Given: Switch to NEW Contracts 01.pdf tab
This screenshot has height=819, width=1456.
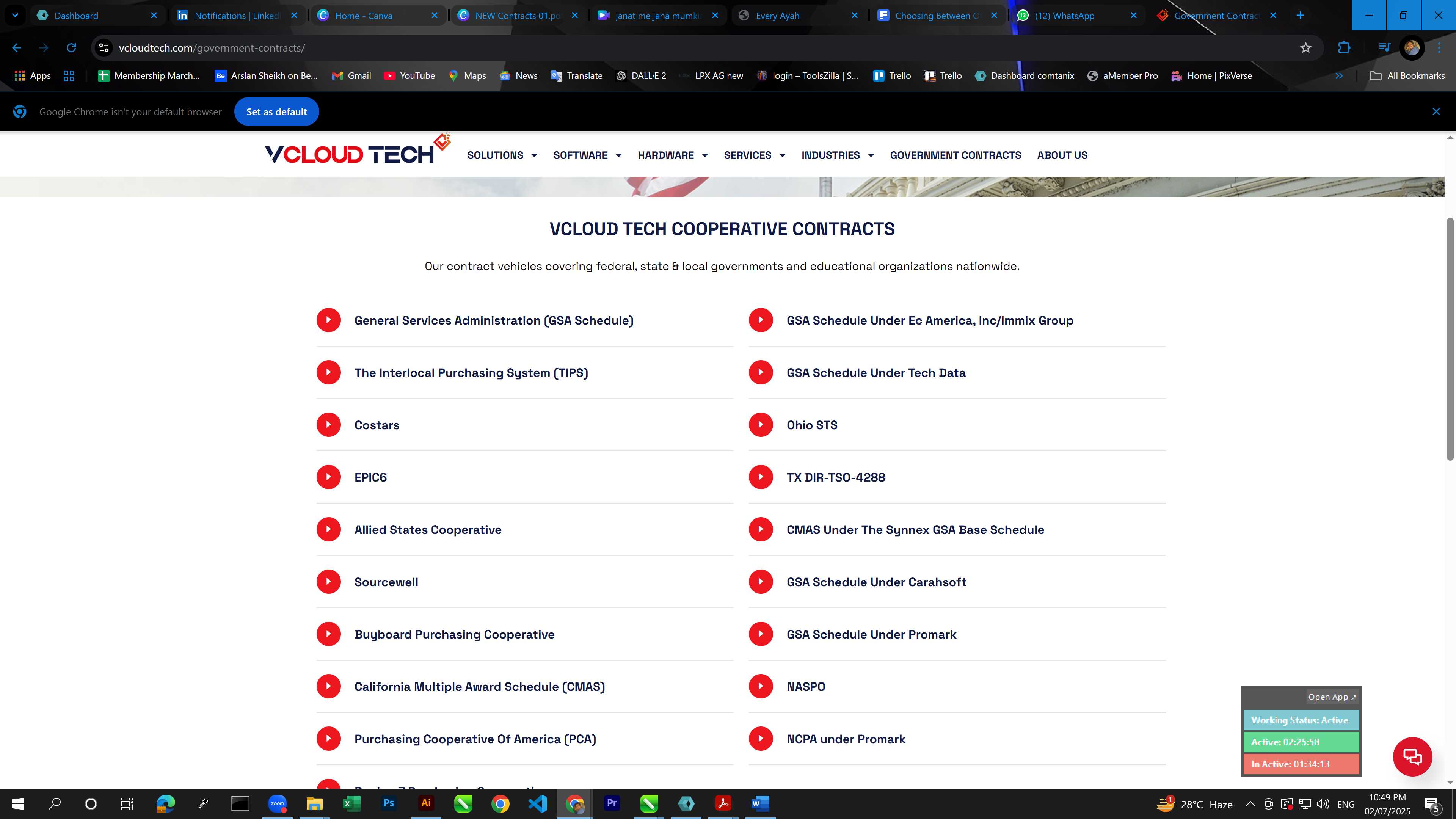Looking at the screenshot, I should pyautogui.click(x=518, y=15).
